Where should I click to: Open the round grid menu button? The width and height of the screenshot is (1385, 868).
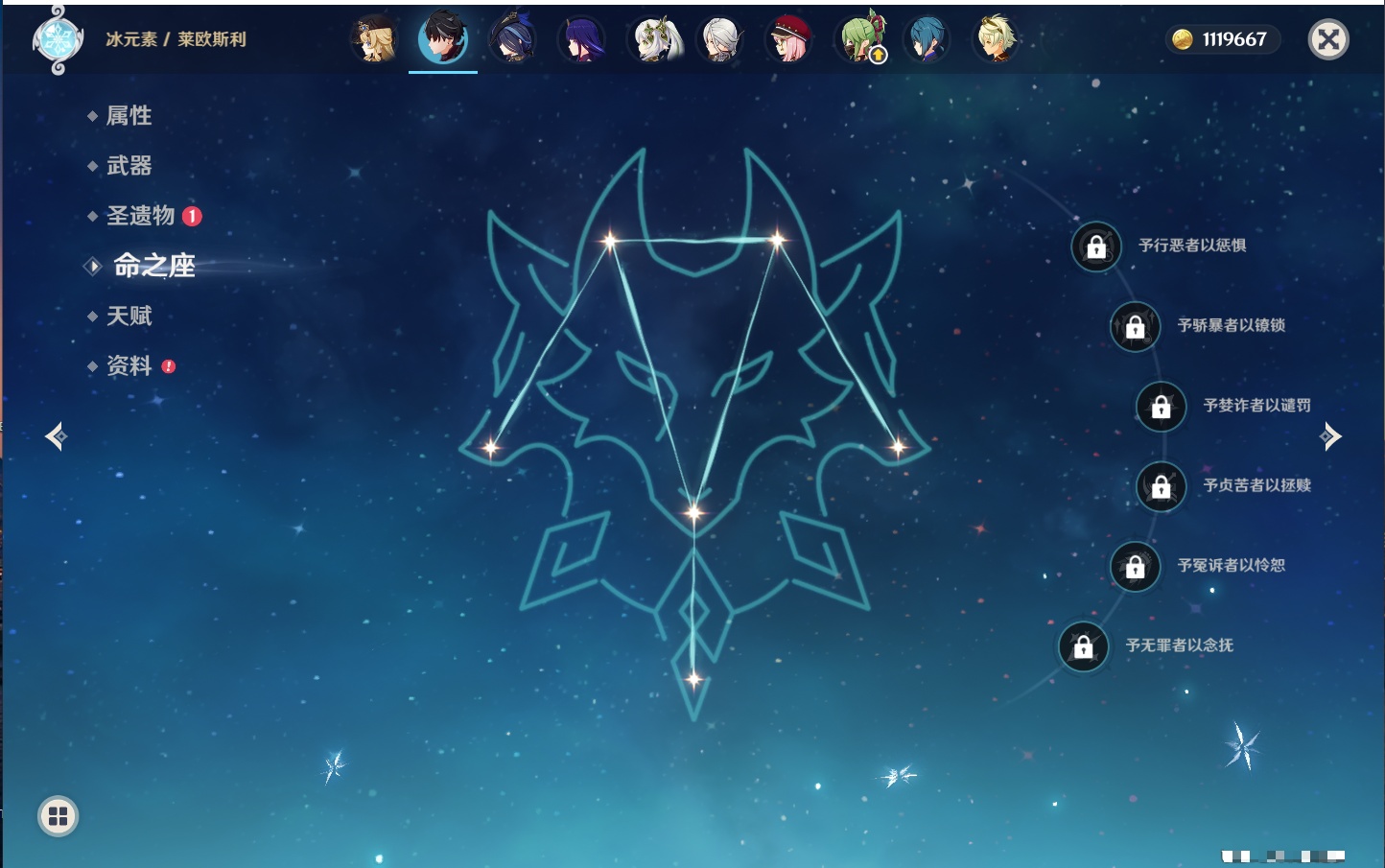[x=58, y=816]
